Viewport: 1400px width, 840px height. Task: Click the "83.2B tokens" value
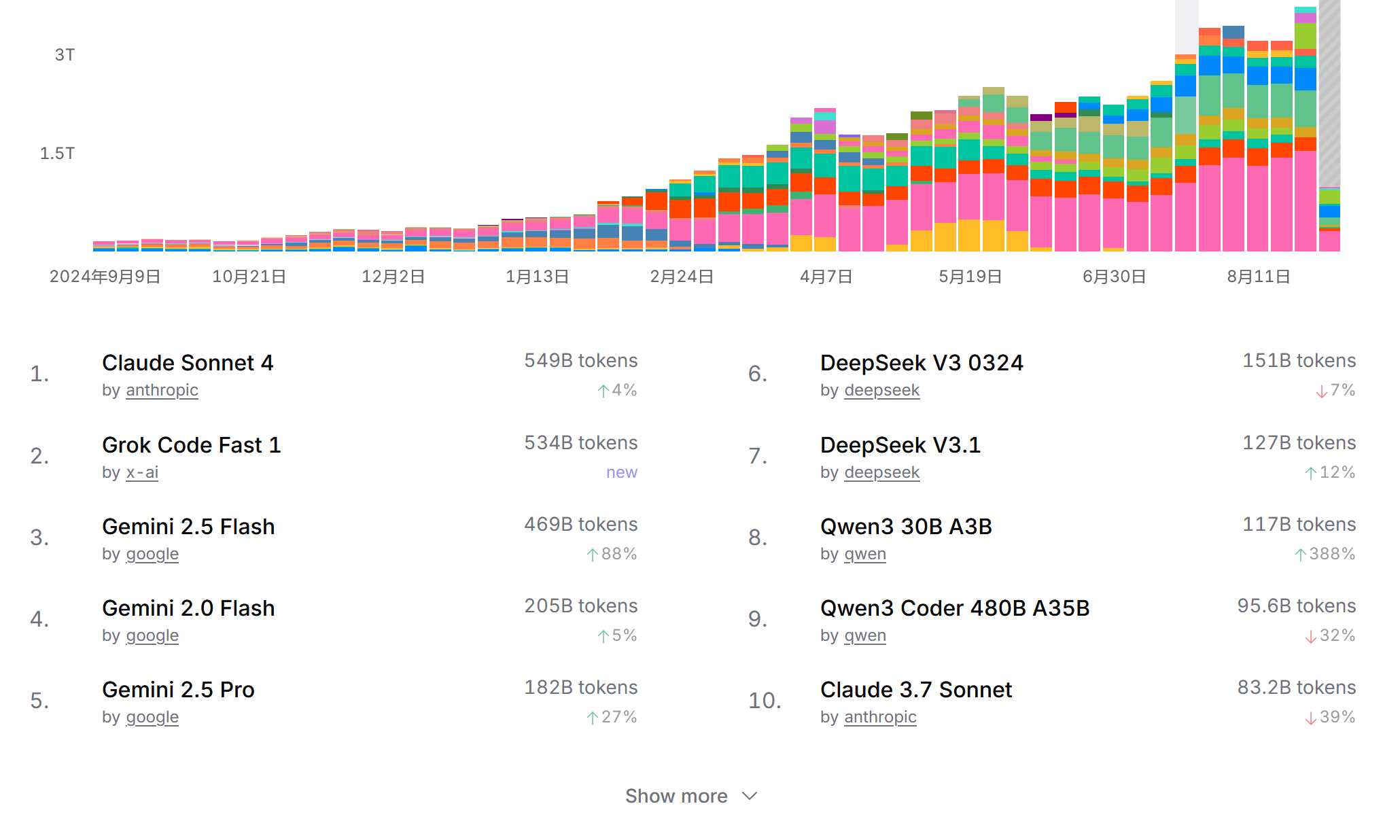coord(1297,688)
